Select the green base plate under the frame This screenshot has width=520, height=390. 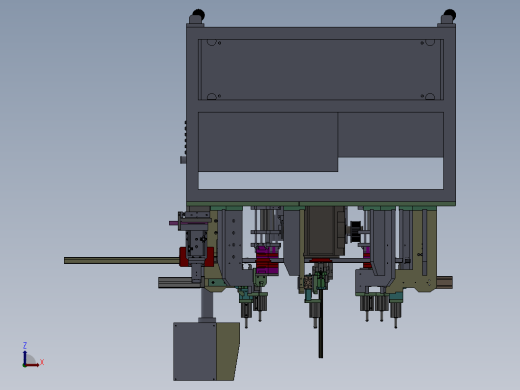click(321, 204)
